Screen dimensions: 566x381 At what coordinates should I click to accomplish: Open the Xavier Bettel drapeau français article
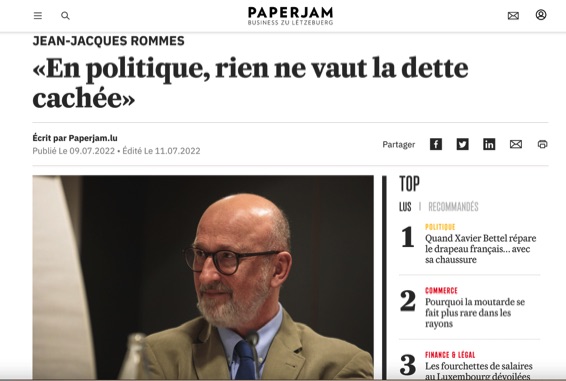point(480,249)
